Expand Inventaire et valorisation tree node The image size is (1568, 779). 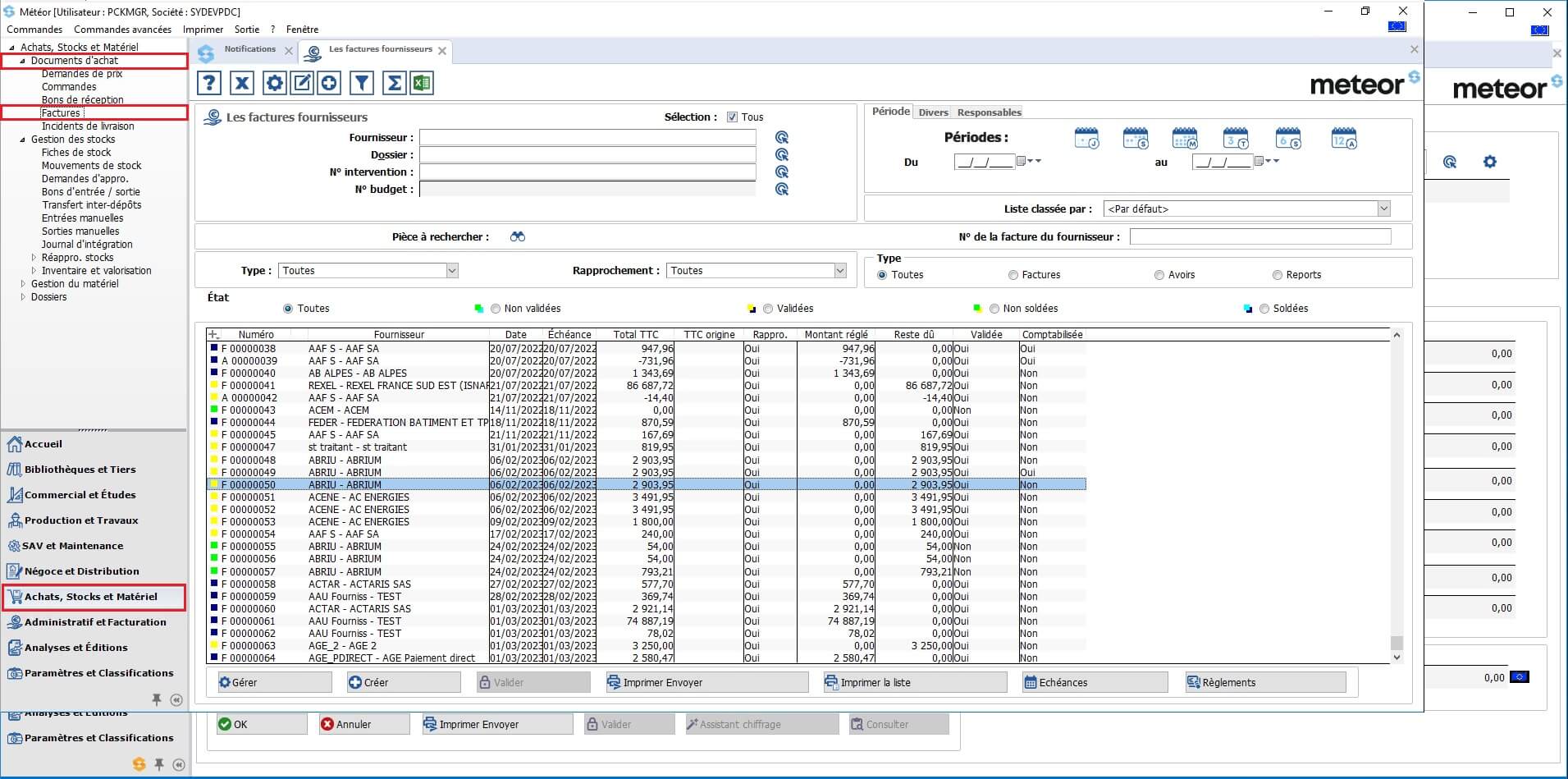[x=34, y=271]
